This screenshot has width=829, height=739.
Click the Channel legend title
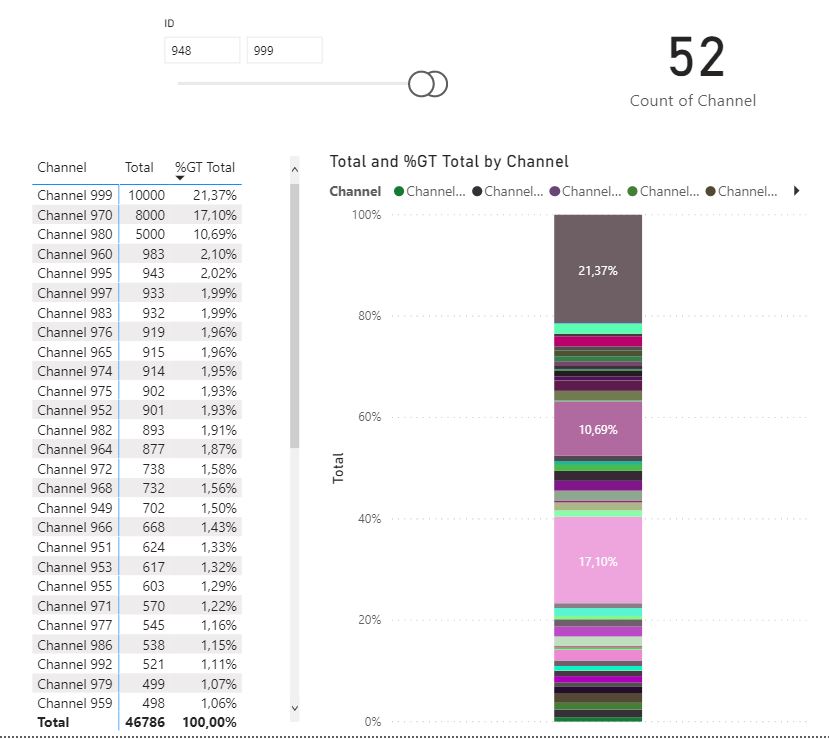point(355,191)
